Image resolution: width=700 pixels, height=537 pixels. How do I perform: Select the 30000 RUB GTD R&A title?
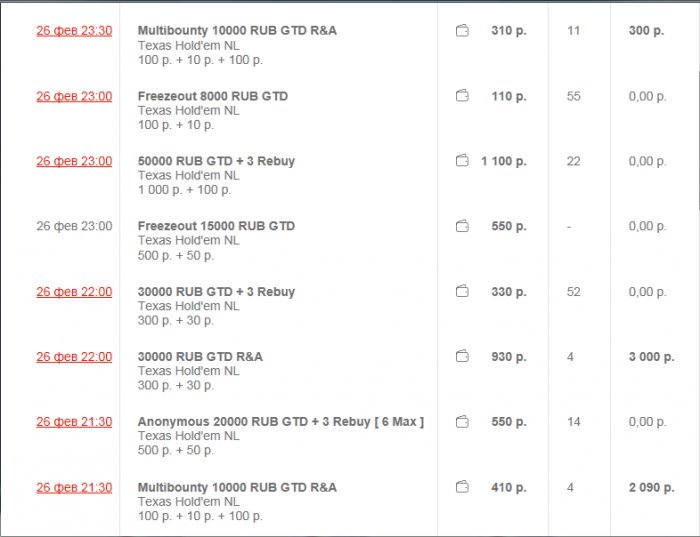pyautogui.click(x=200, y=357)
